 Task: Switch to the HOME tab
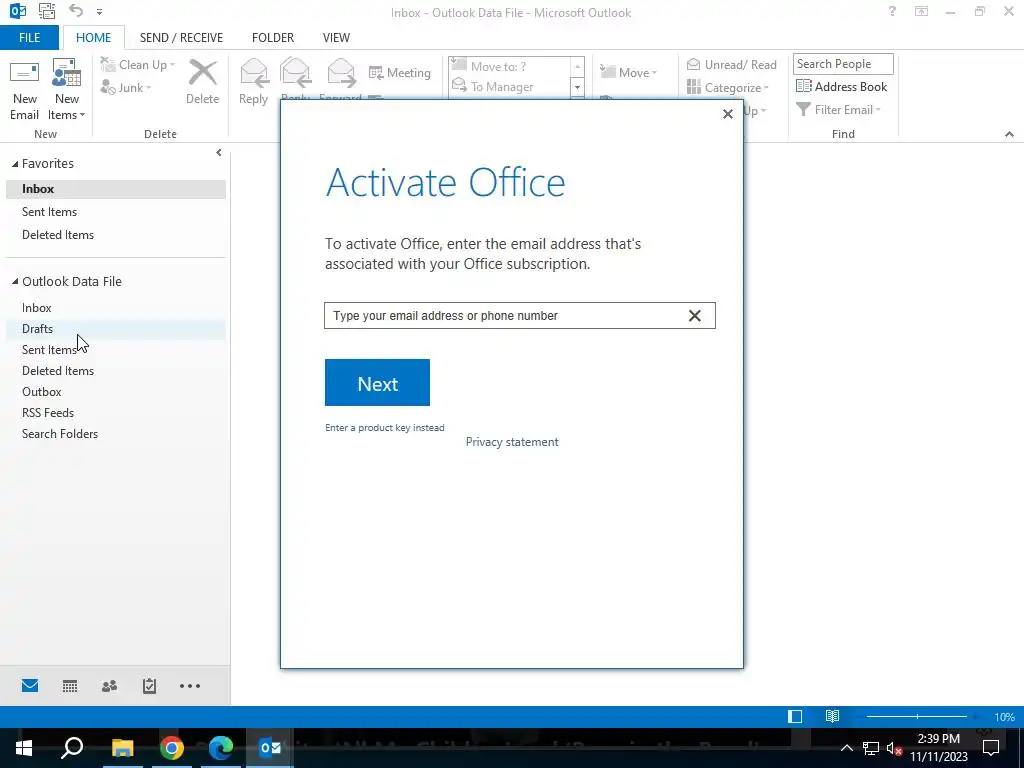[93, 37]
